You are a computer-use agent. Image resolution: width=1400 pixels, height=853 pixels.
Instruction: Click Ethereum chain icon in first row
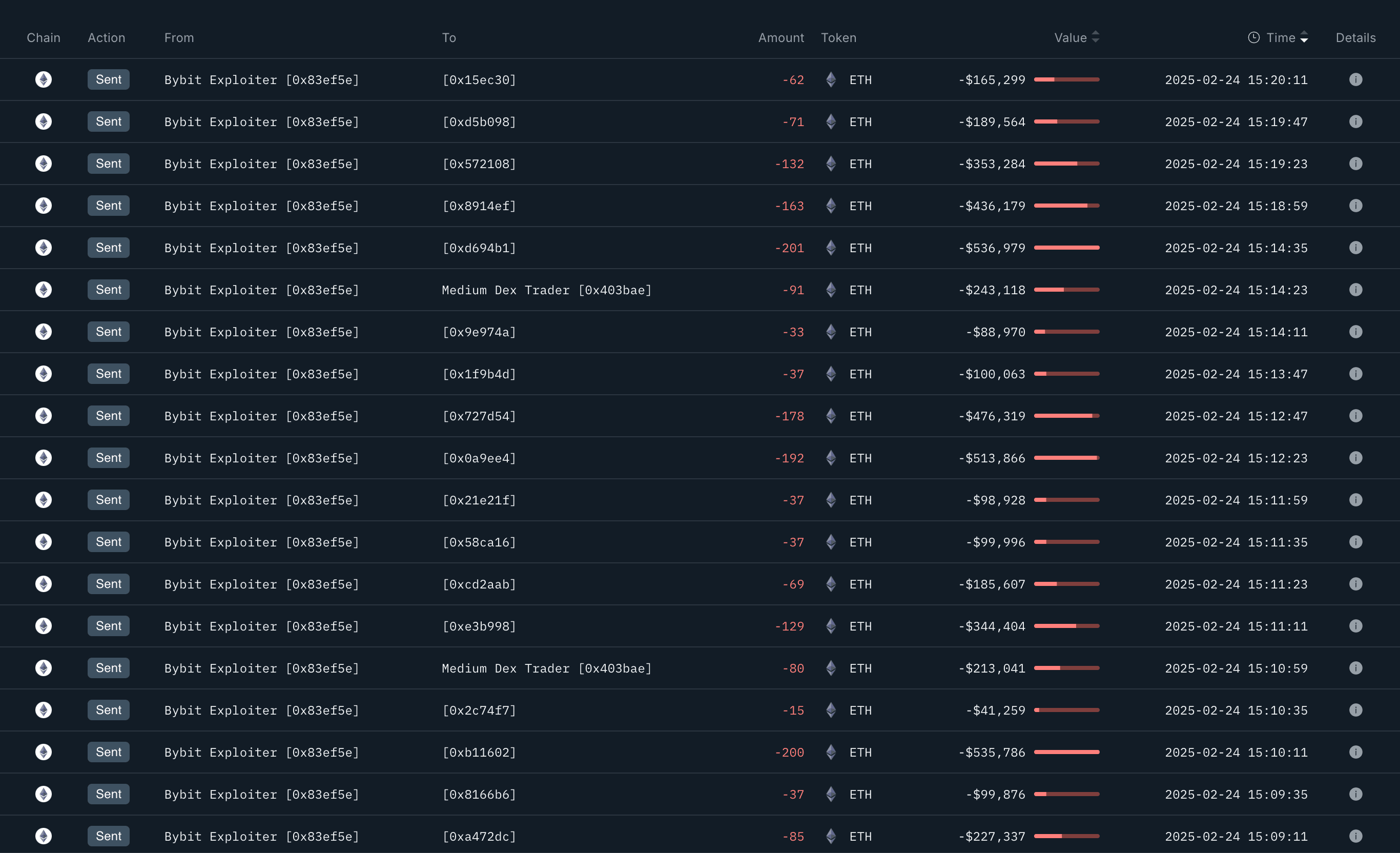43,79
